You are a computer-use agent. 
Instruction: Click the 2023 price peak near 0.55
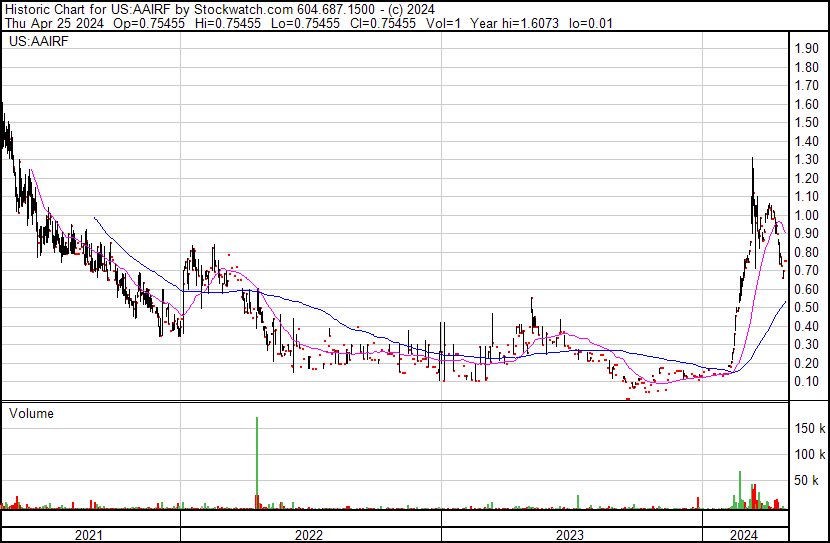[x=531, y=298]
